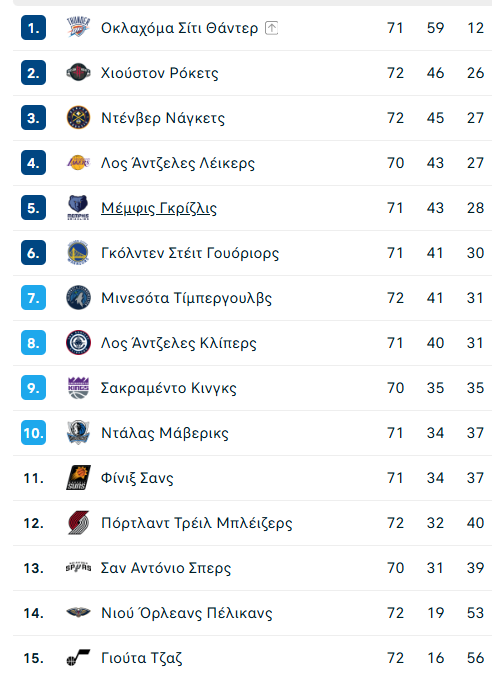Click the Houston Rockets team logo

tap(78, 73)
